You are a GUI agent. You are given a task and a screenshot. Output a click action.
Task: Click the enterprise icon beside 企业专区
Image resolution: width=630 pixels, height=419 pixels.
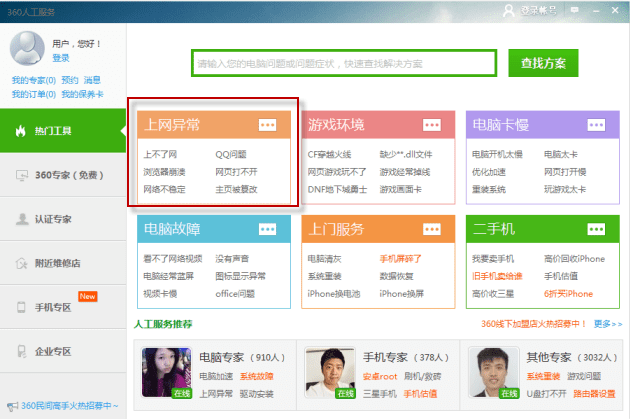tap(22, 351)
